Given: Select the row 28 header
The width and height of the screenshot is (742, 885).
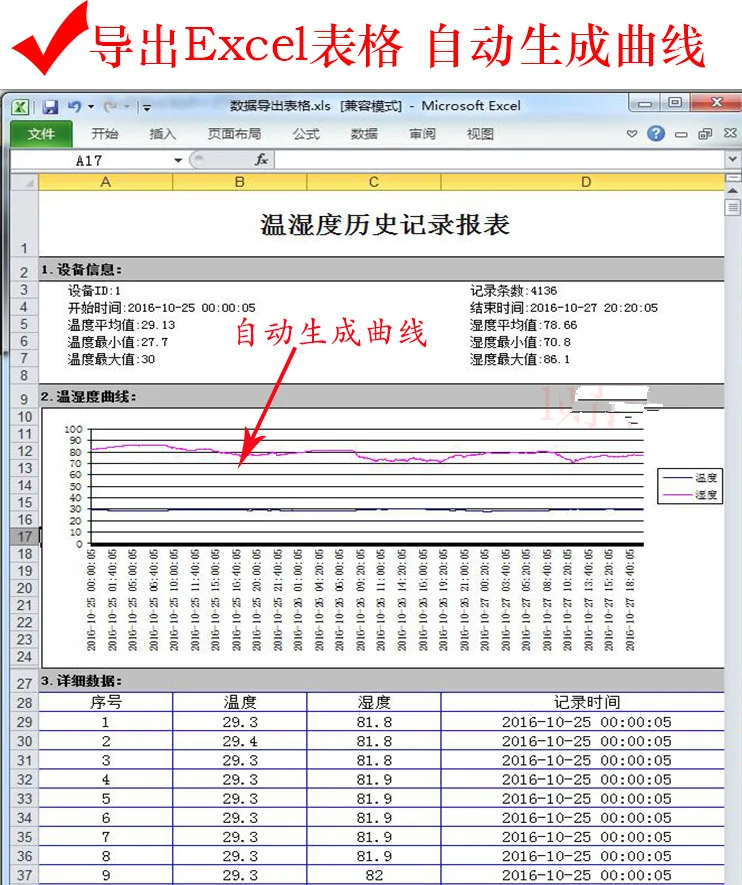Looking at the screenshot, I should (24, 703).
